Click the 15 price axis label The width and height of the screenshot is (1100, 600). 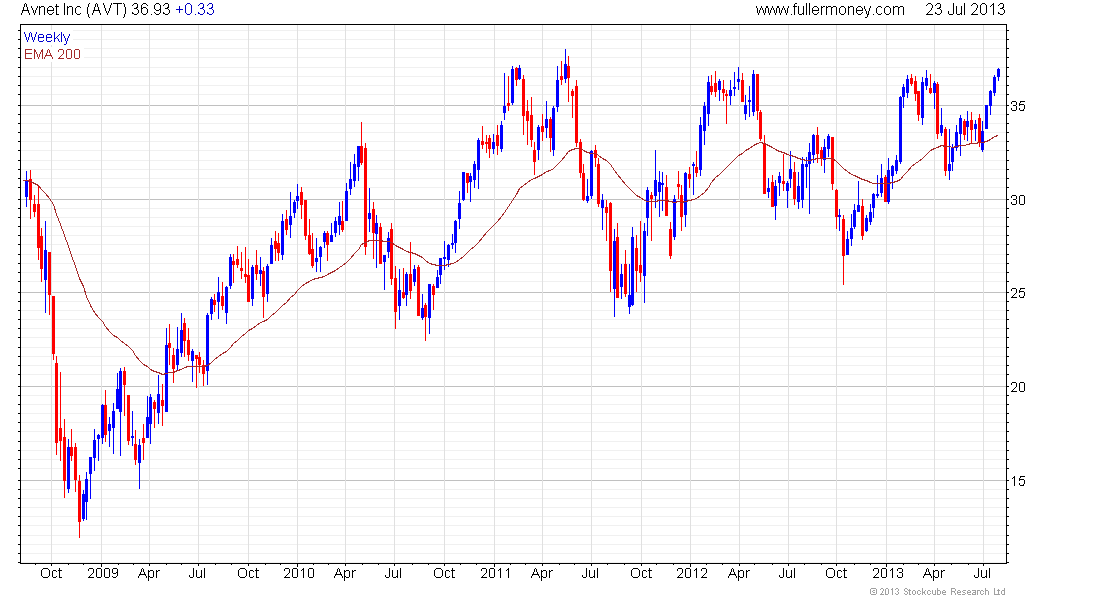[1018, 481]
